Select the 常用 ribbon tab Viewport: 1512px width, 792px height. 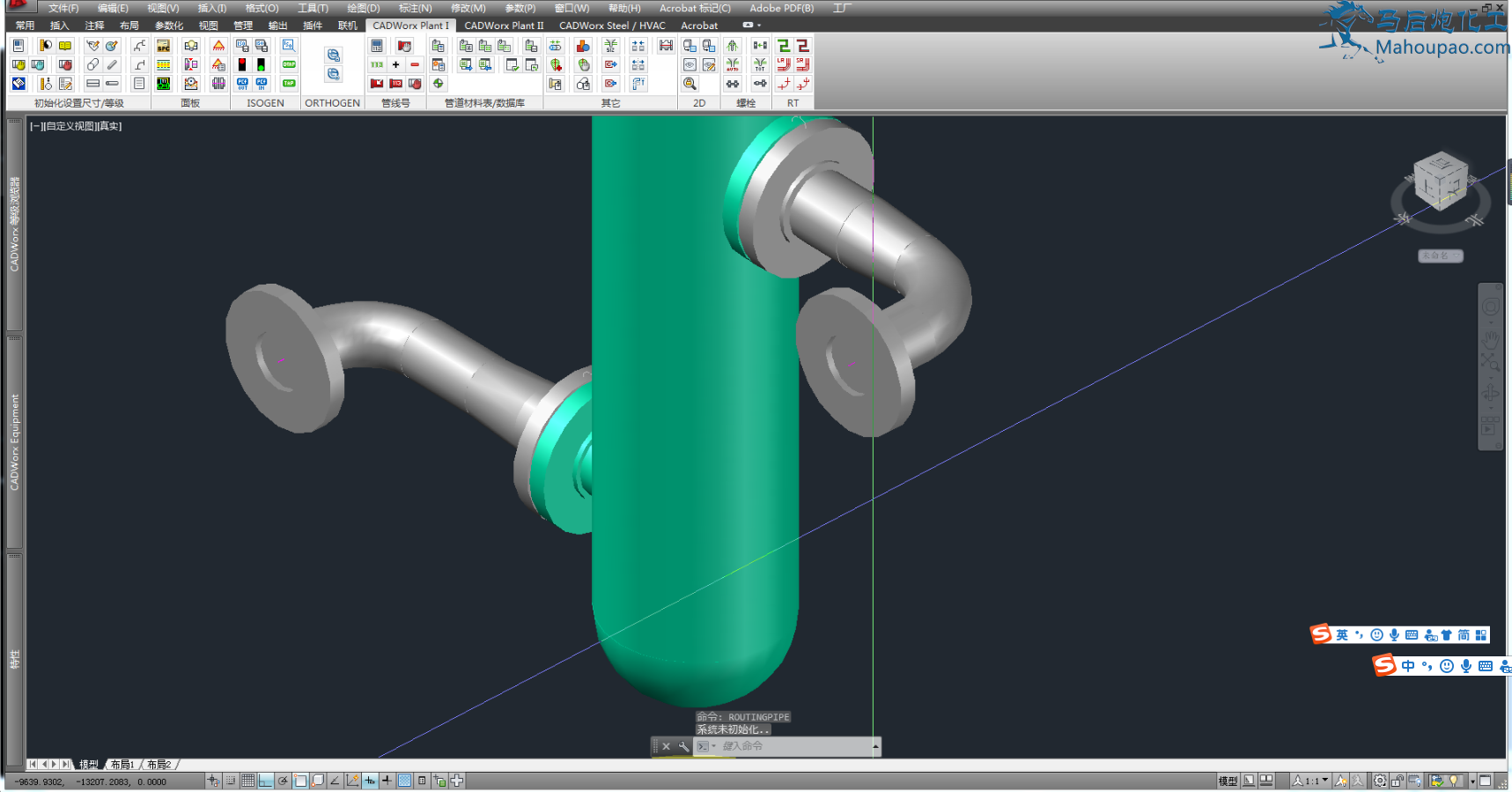click(x=25, y=26)
